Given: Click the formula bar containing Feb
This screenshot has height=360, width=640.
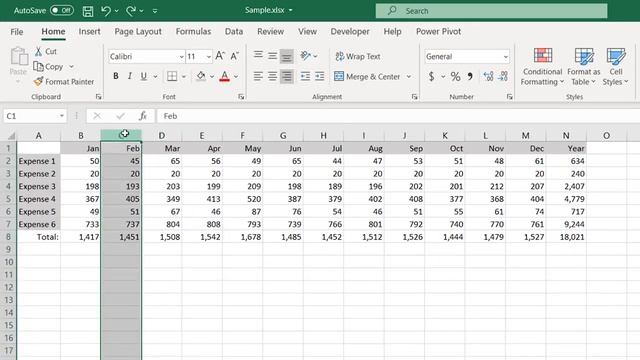Looking at the screenshot, I should pyautogui.click(x=398, y=116).
